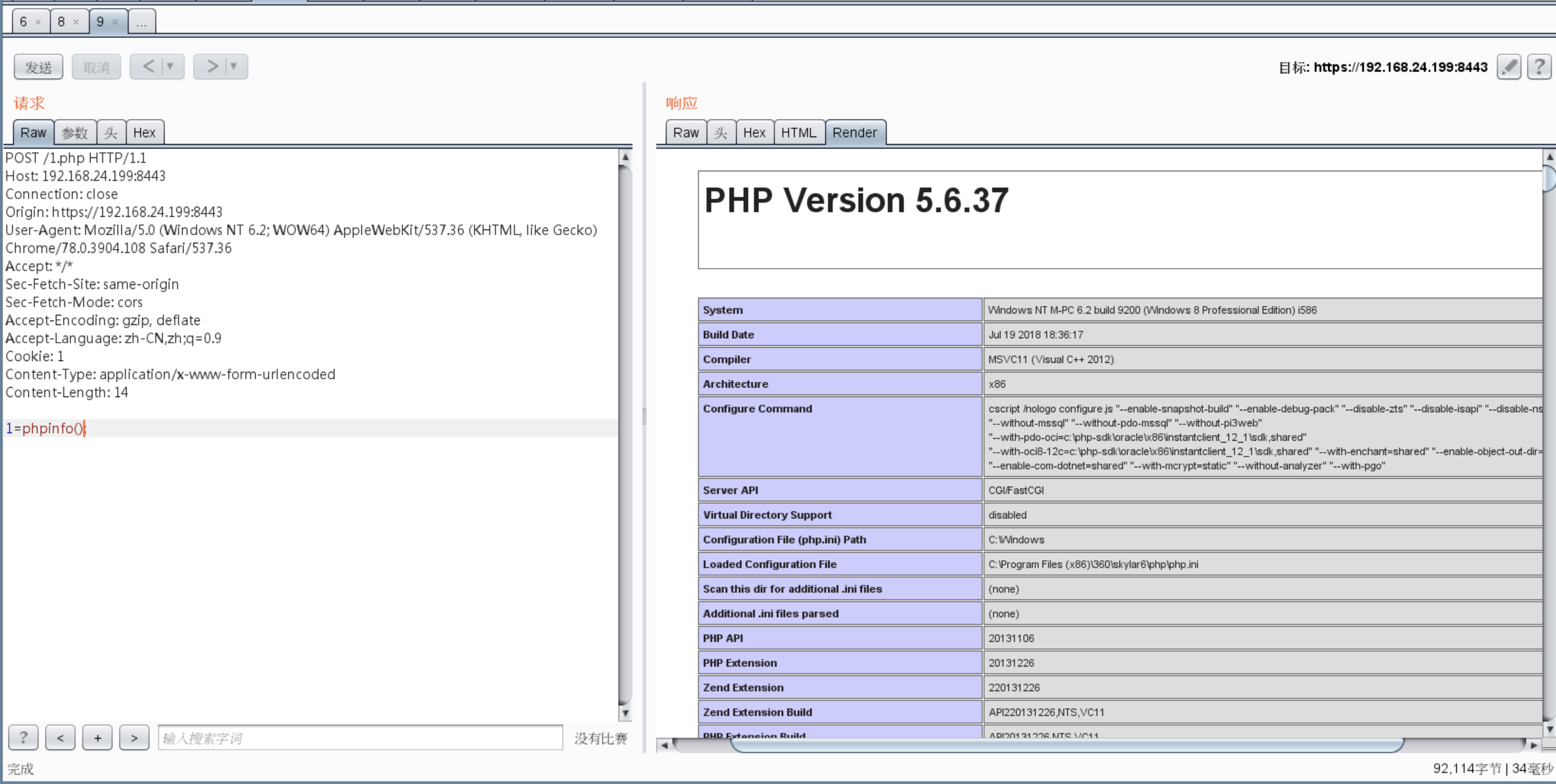Click the help button in request search bar
This screenshot has height=784, width=1556.
tap(23, 737)
